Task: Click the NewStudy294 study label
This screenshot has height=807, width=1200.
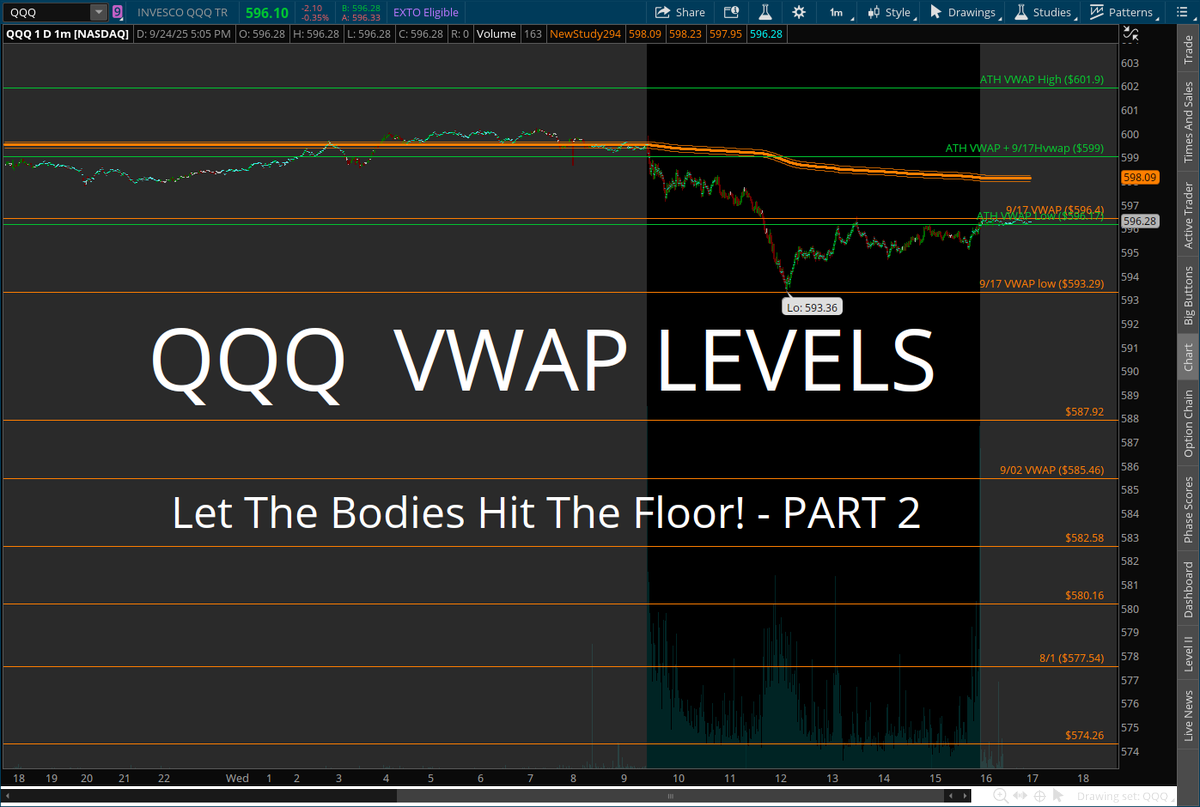Action: 587,33
